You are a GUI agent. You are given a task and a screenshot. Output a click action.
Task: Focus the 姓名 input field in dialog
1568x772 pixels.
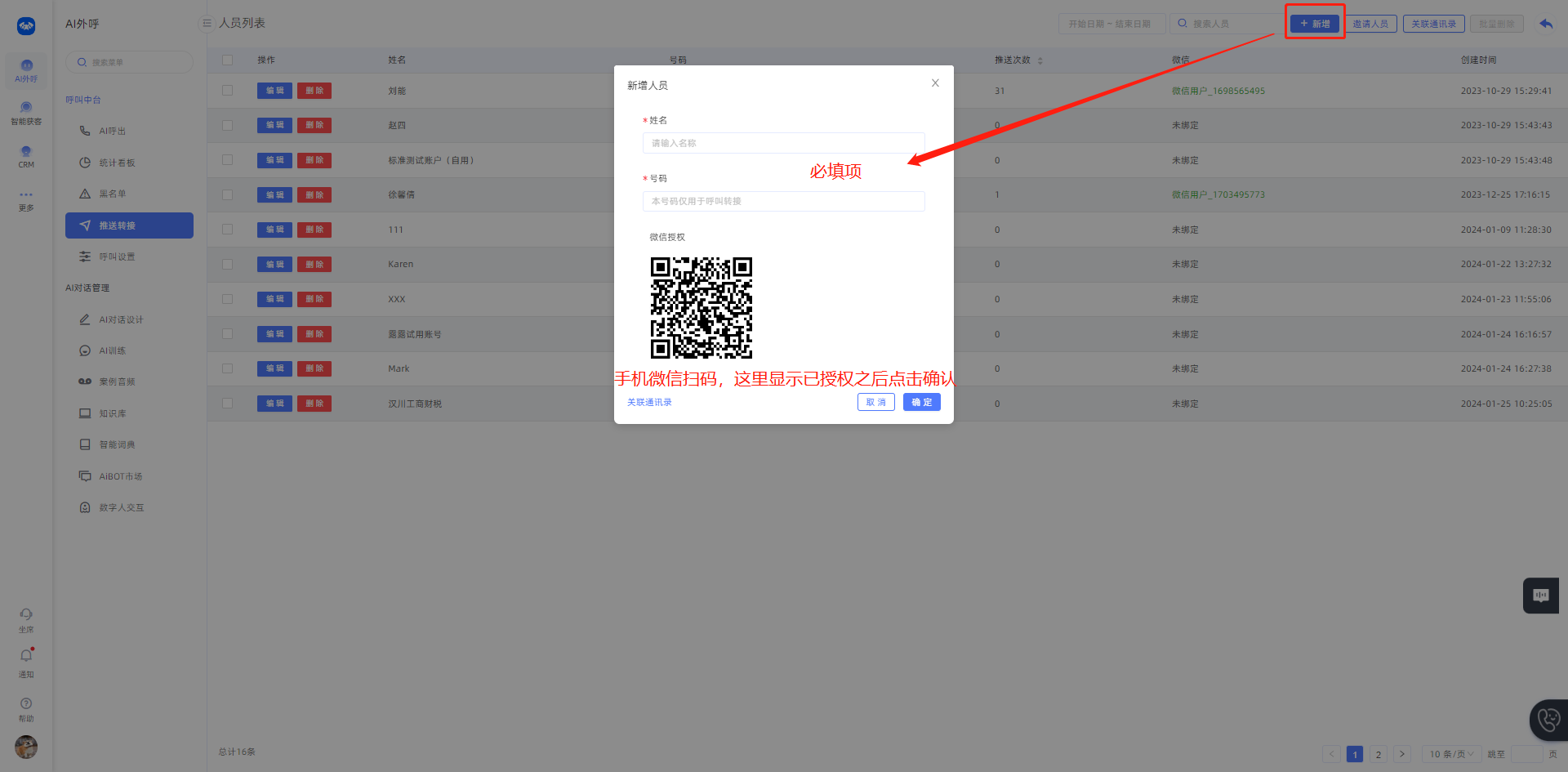(784, 143)
